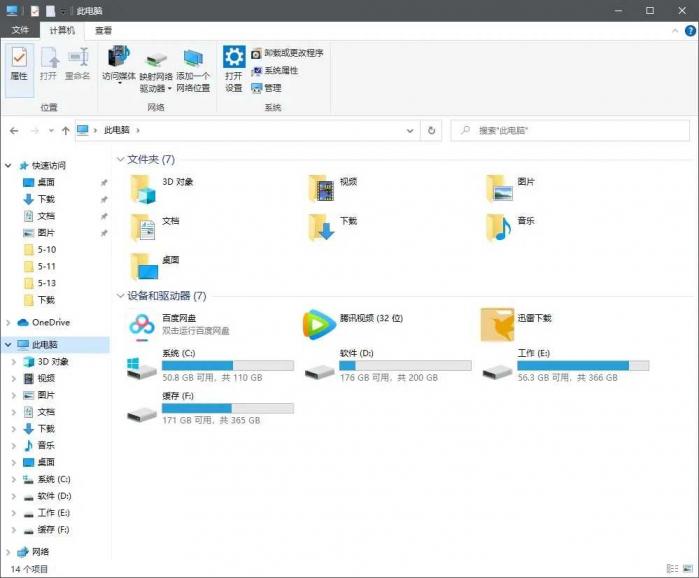
Task: Switch to the 查看 view ribbon tab
Action: click(103, 30)
